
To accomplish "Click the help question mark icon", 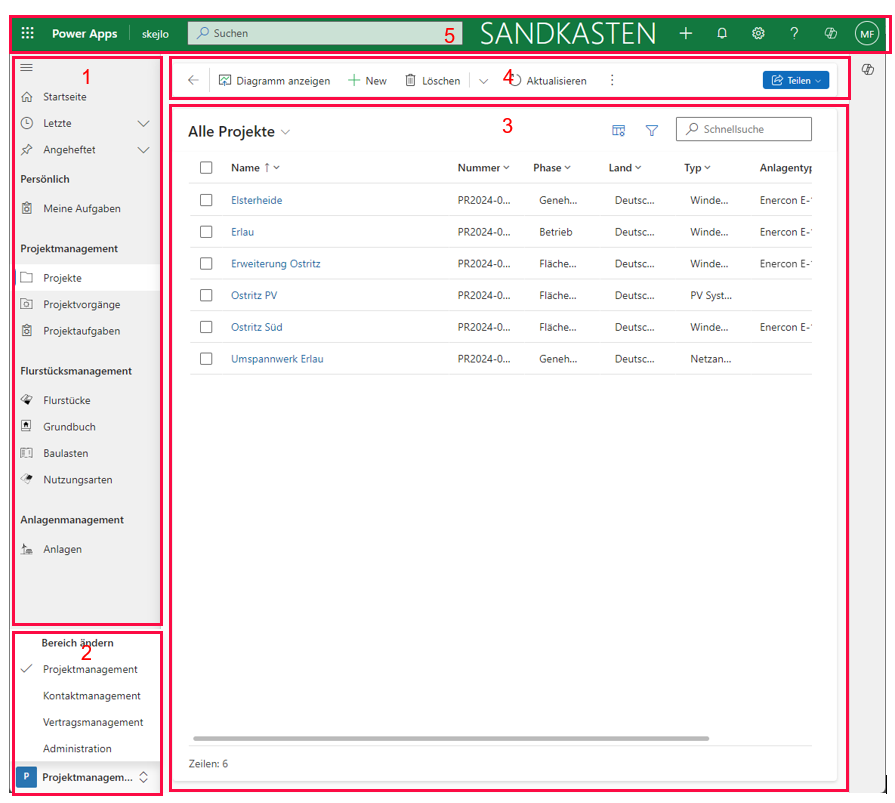I will 794,33.
